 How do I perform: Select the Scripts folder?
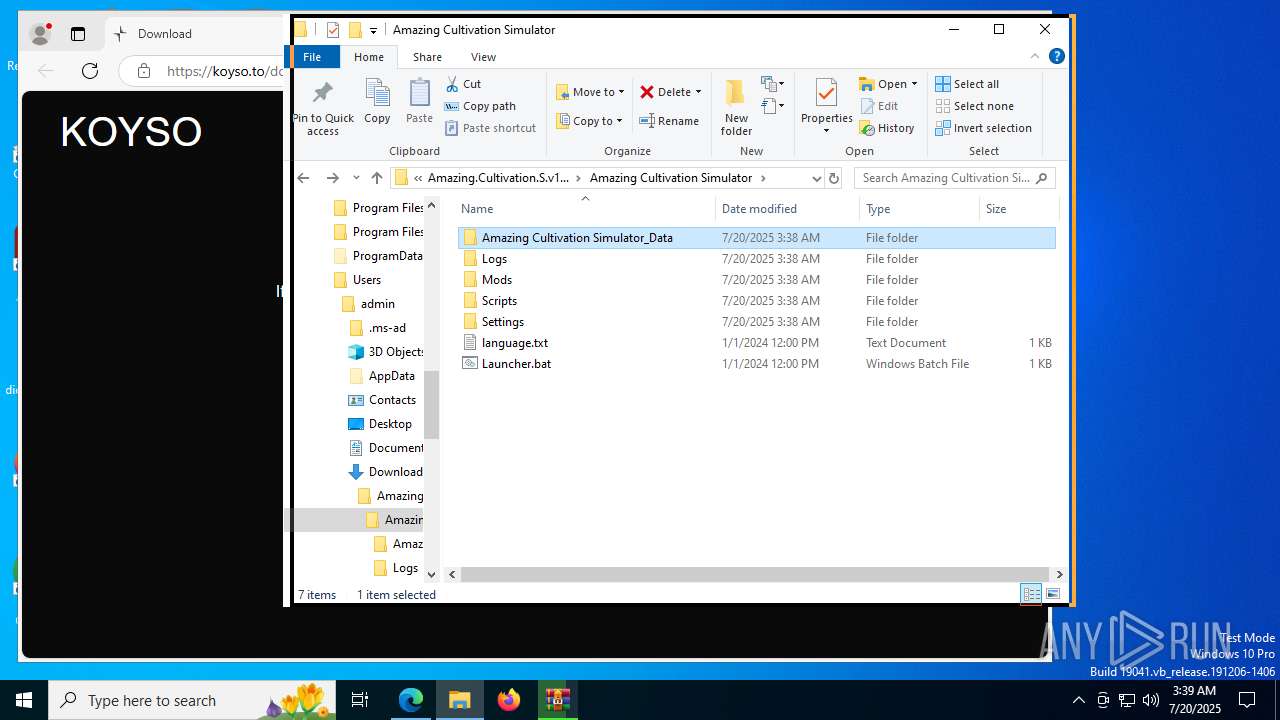(756, 301)
